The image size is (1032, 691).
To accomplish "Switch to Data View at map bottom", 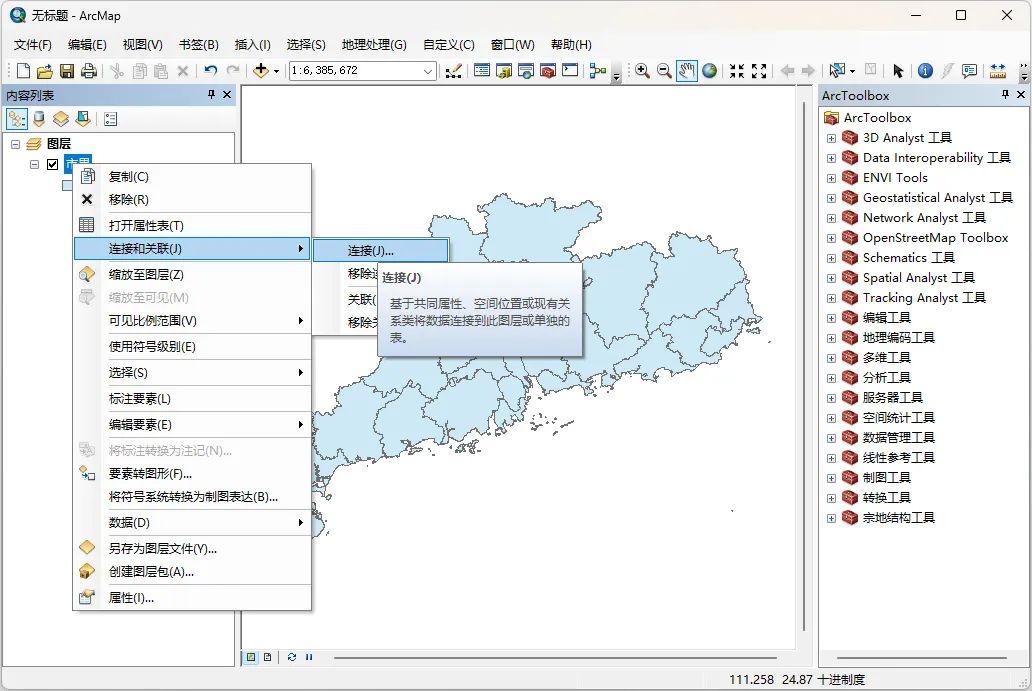I will pos(251,657).
